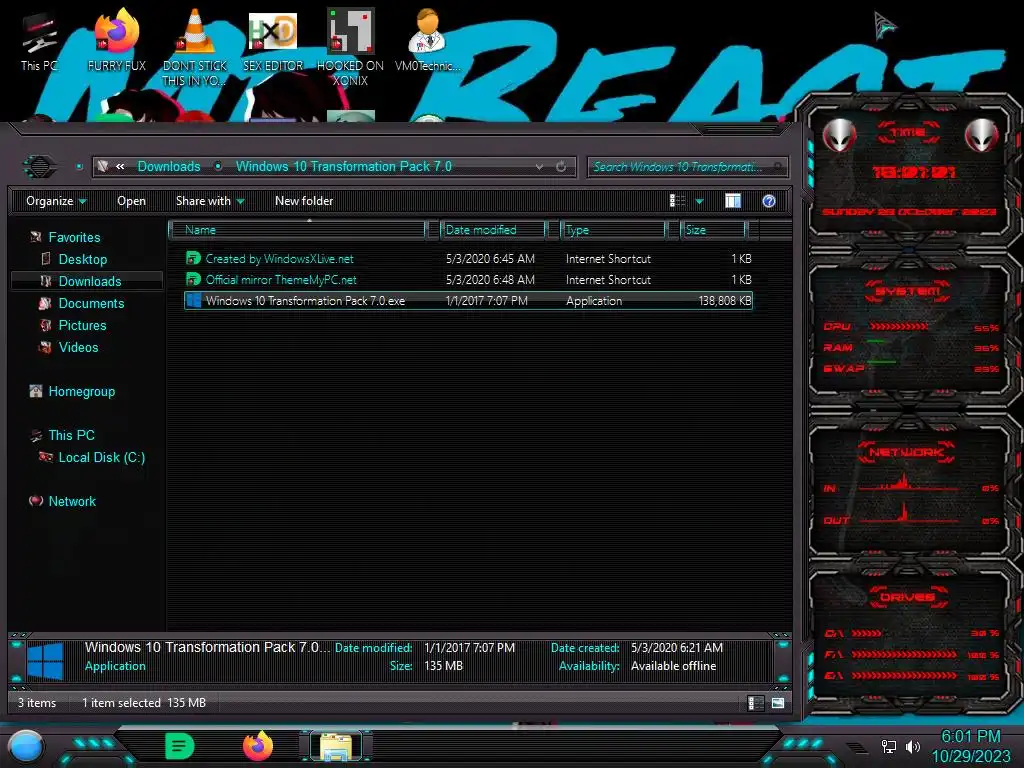Image resolution: width=1024 pixels, height=768 pixels.
Task: Refresh the current folder view
Action: [561, 167]
